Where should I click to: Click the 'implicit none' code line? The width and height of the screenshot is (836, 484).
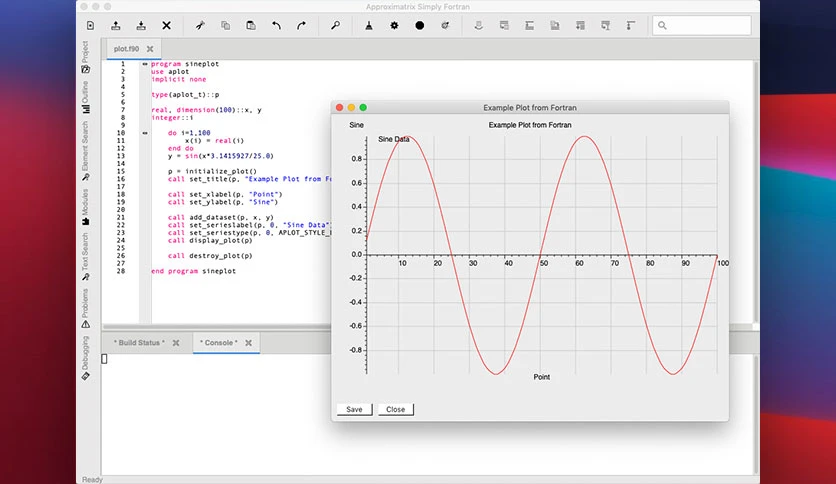point(179,79)
